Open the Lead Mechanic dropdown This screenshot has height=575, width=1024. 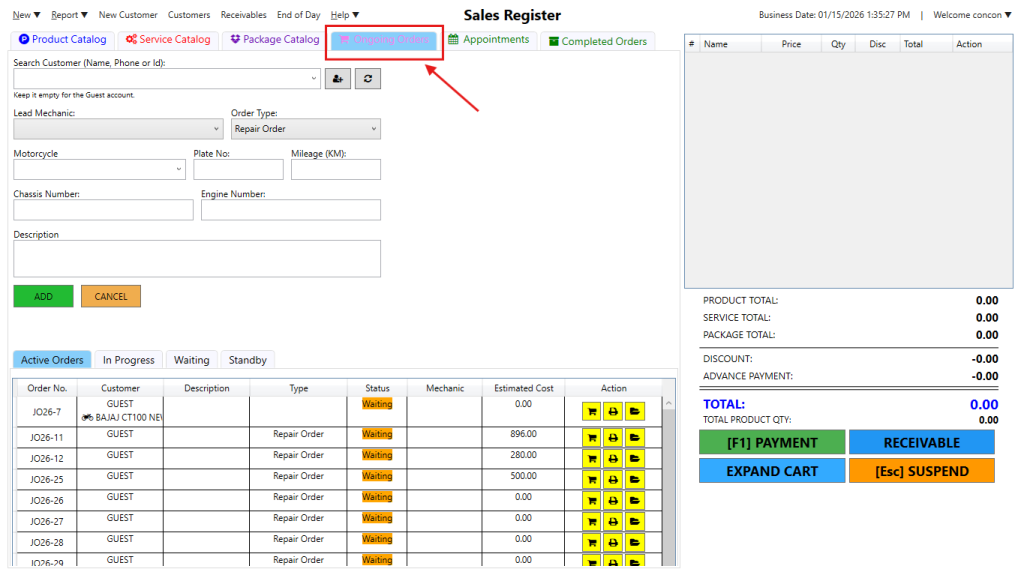(217, 129)
